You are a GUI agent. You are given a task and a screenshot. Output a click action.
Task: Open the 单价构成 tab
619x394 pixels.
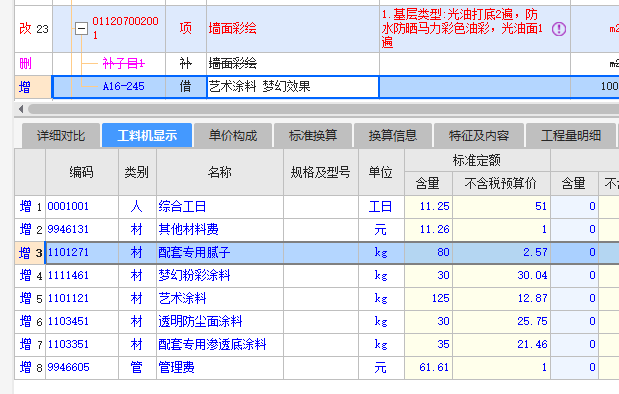(x=233, y=135)
